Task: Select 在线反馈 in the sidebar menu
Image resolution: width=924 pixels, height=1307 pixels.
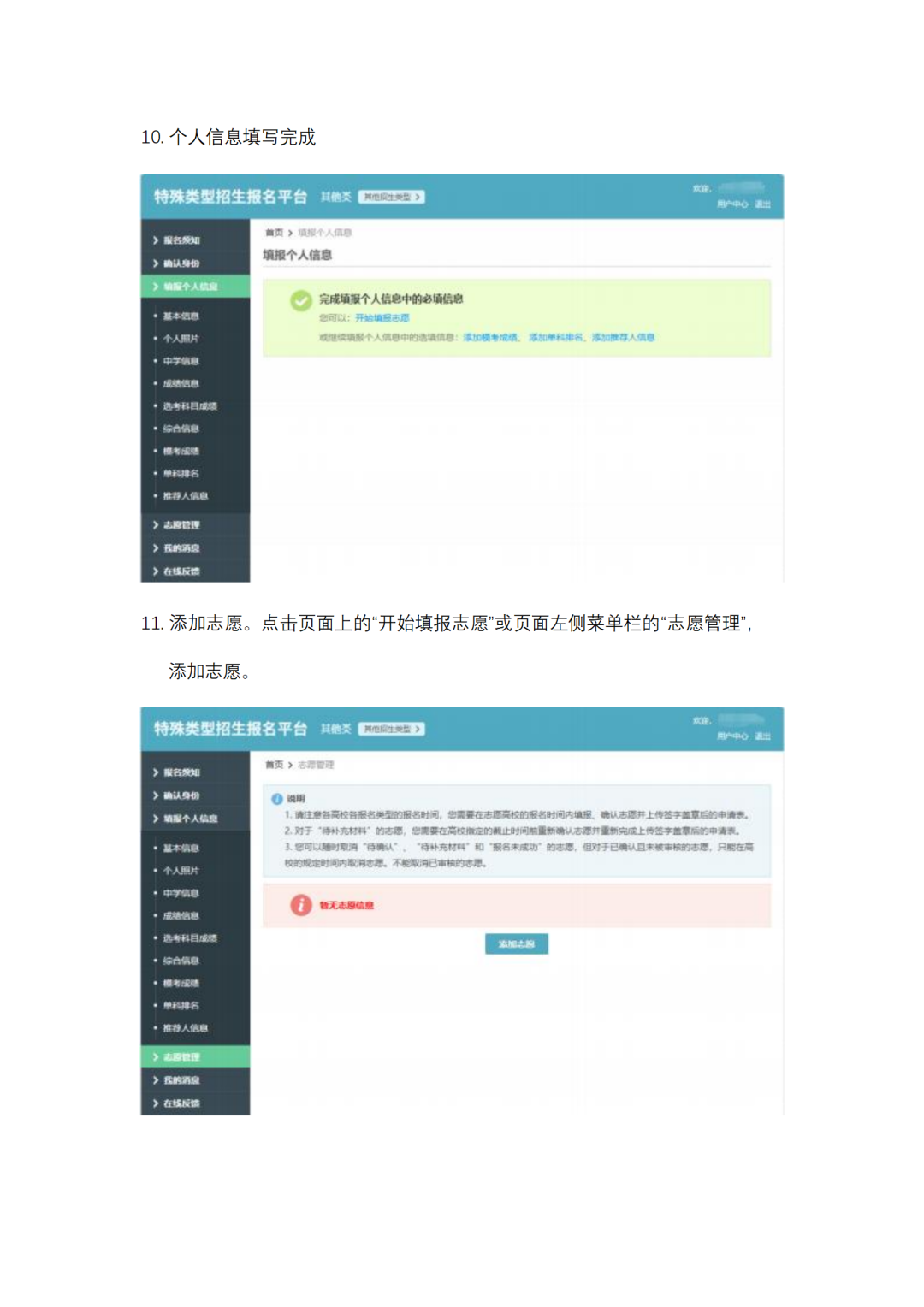Action: pyautogui.click(x=180, y=571)
